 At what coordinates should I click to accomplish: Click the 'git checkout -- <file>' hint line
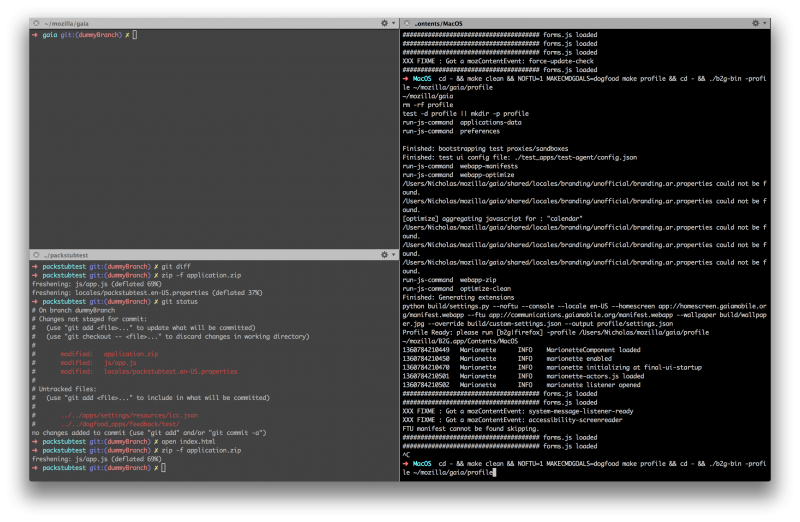(170, 336)
